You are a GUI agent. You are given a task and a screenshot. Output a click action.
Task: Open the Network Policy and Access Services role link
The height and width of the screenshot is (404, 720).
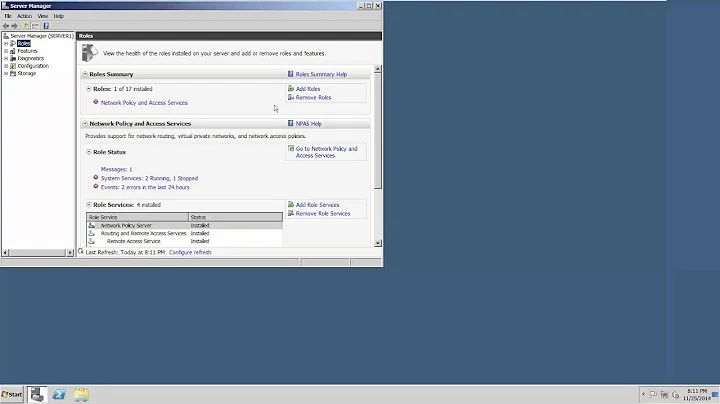pos(144,103)
